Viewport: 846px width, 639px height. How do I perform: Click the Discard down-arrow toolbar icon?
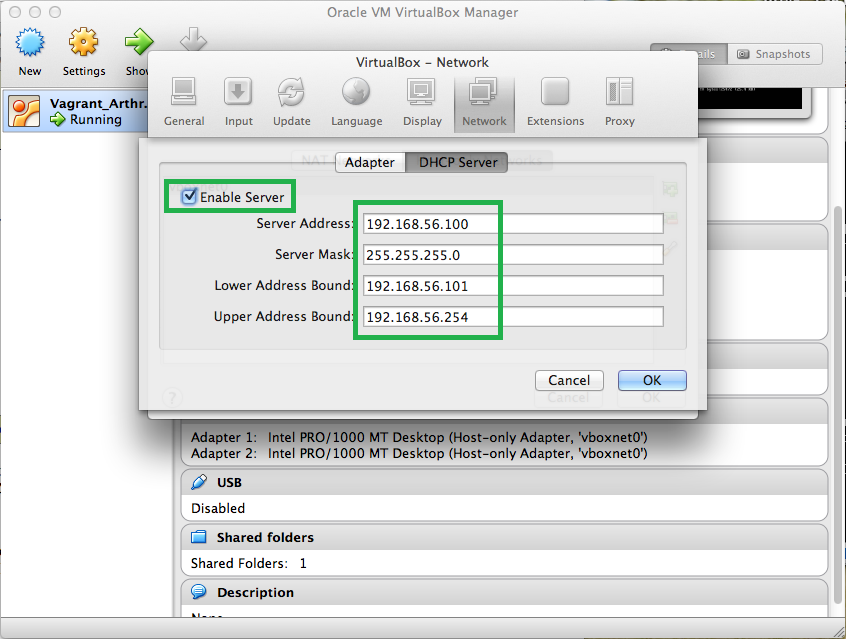point(193,39)
